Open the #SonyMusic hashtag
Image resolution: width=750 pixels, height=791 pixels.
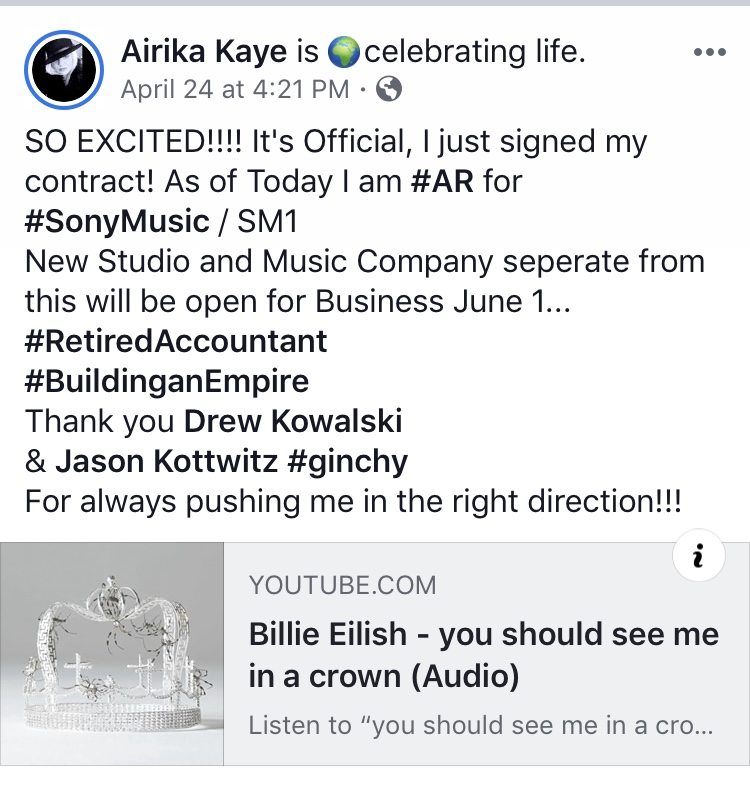[x=117, y=222]
